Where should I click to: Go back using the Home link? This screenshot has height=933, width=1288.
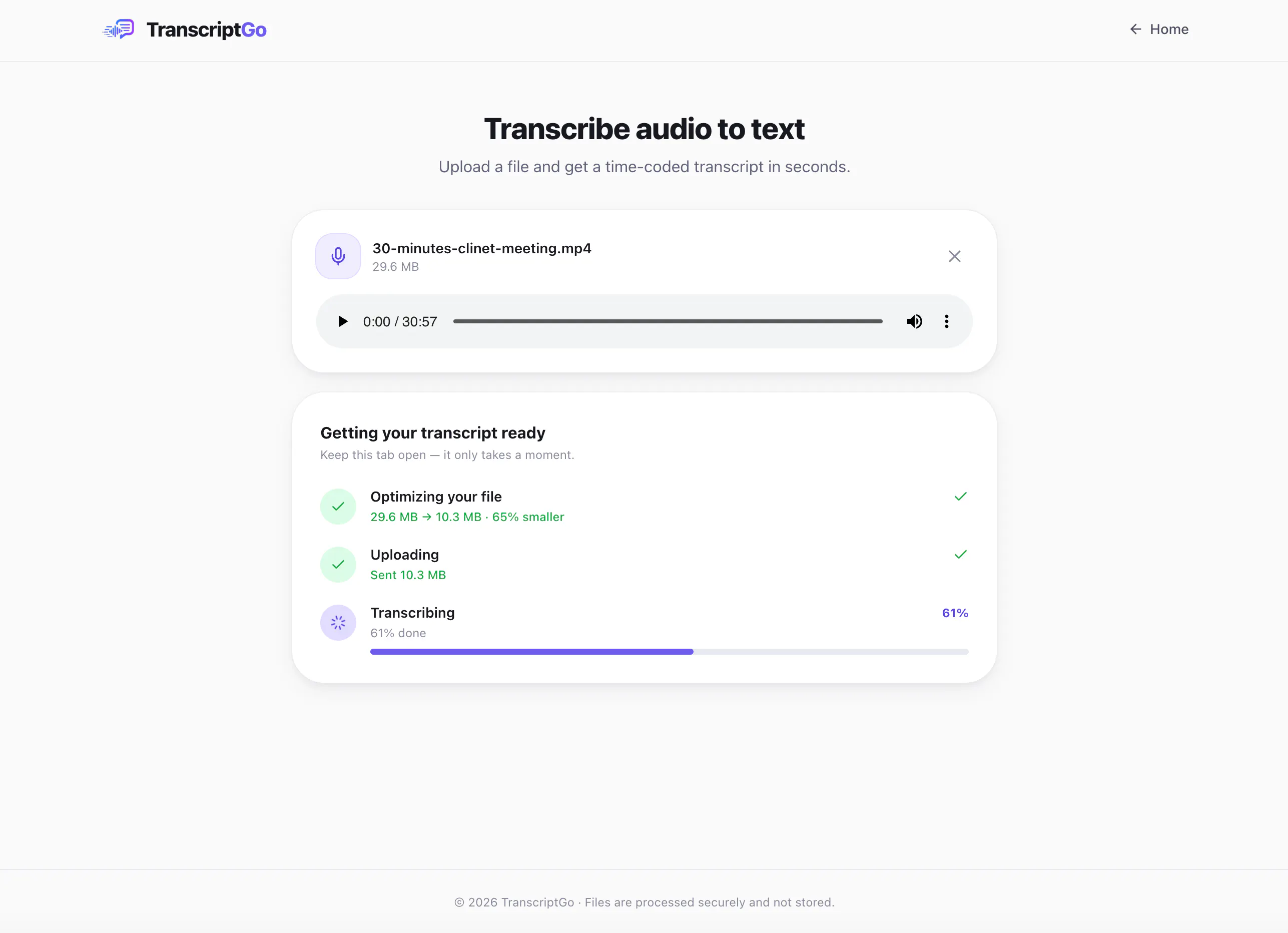point(1158,29)
